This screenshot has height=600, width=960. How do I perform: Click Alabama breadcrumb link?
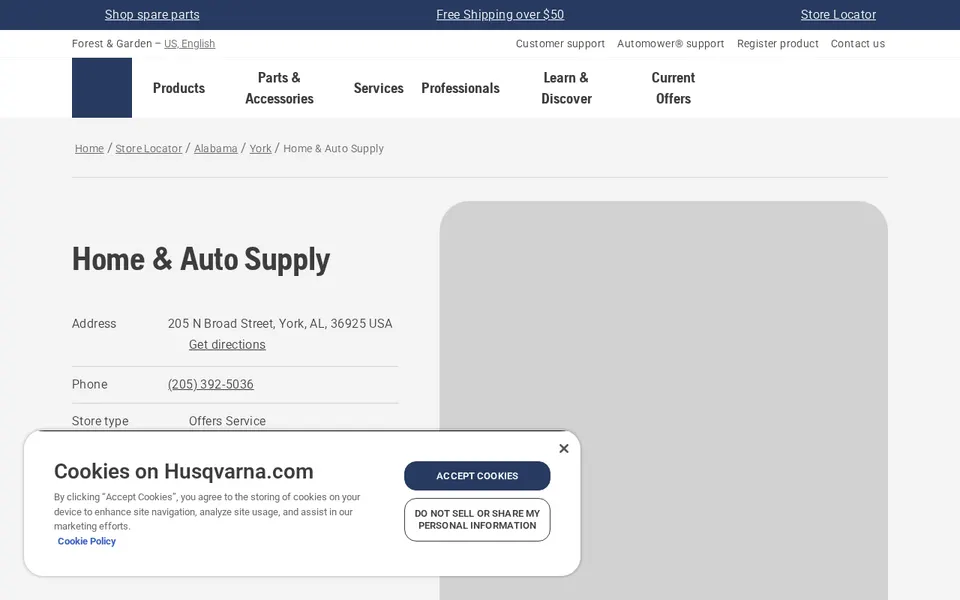(216, 148)
